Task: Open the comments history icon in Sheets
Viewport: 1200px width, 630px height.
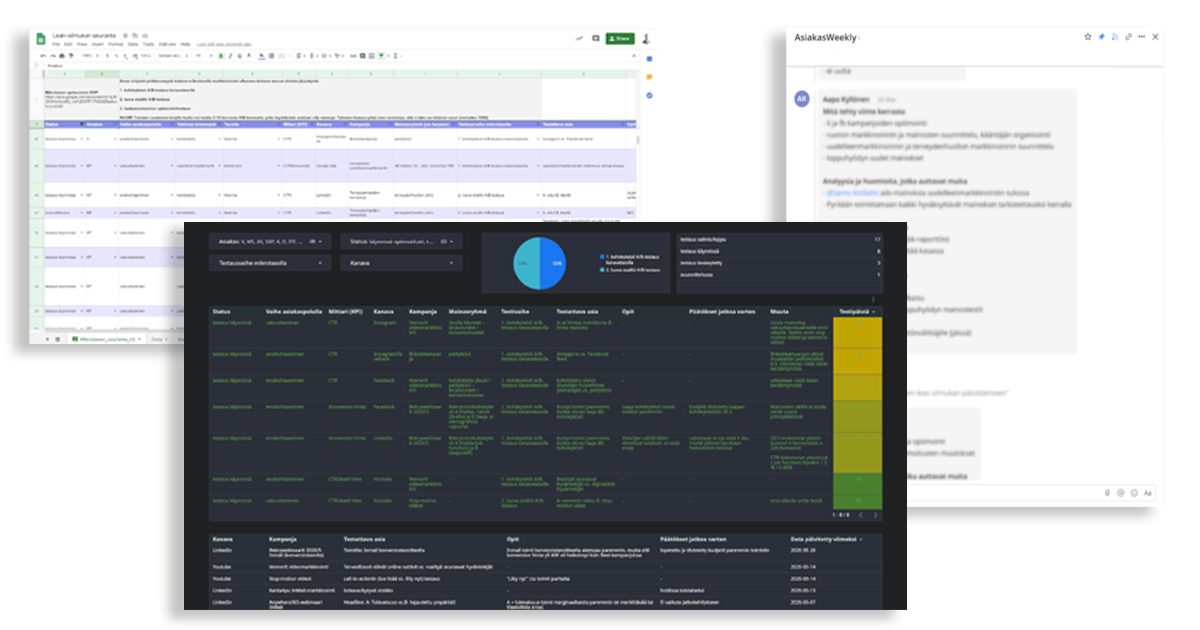Action: click(596, 39)
